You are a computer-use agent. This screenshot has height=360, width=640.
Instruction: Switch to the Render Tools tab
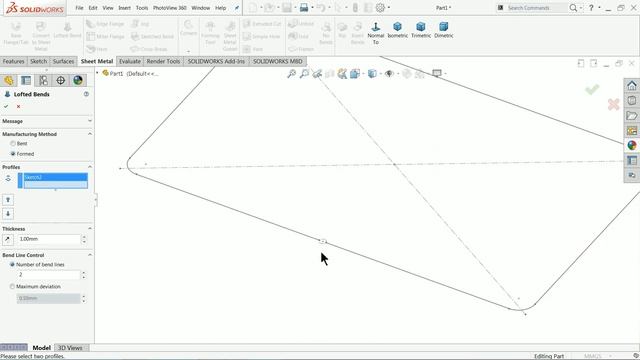163,61
